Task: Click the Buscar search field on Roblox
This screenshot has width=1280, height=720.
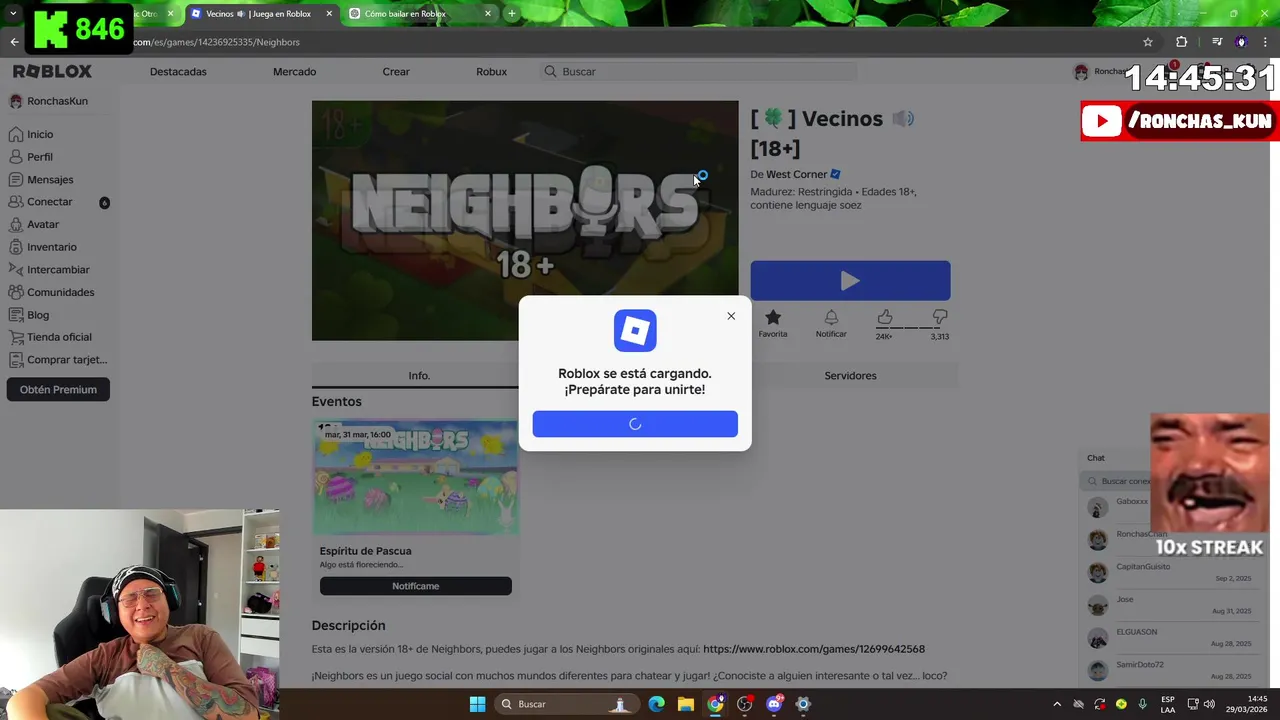Action: pos(700,72)
